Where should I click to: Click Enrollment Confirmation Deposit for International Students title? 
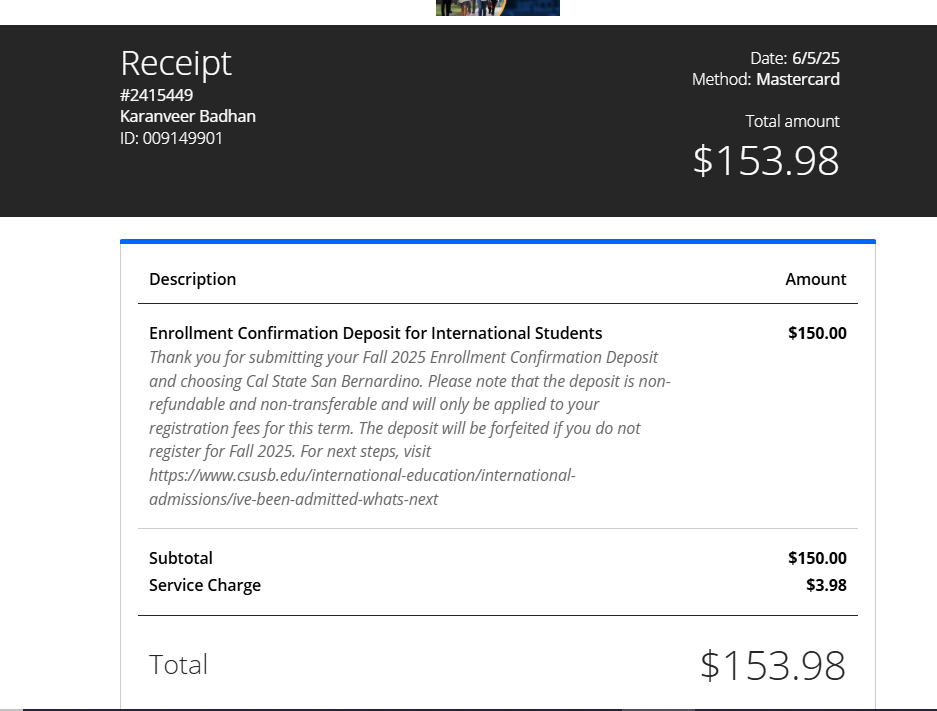tap(376, 333)
